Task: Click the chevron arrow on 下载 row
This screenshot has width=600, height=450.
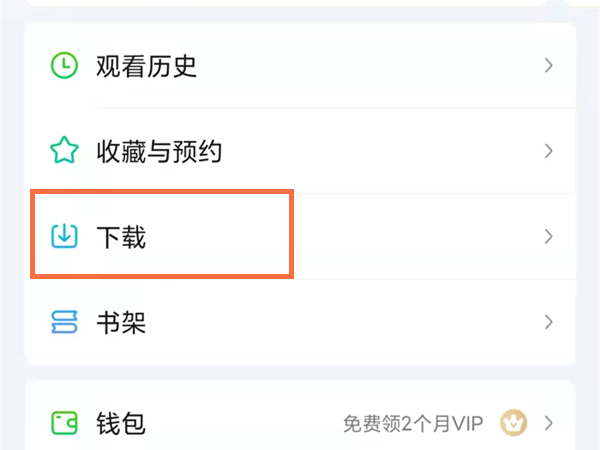Action: point(548,237)
